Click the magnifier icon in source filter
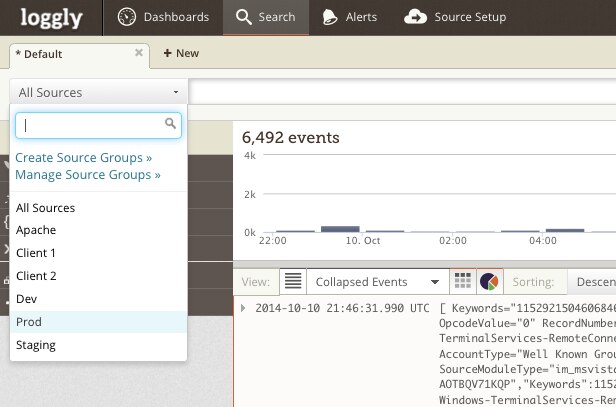616x407 pixels. pyautogui.click(x=171, y=124)
